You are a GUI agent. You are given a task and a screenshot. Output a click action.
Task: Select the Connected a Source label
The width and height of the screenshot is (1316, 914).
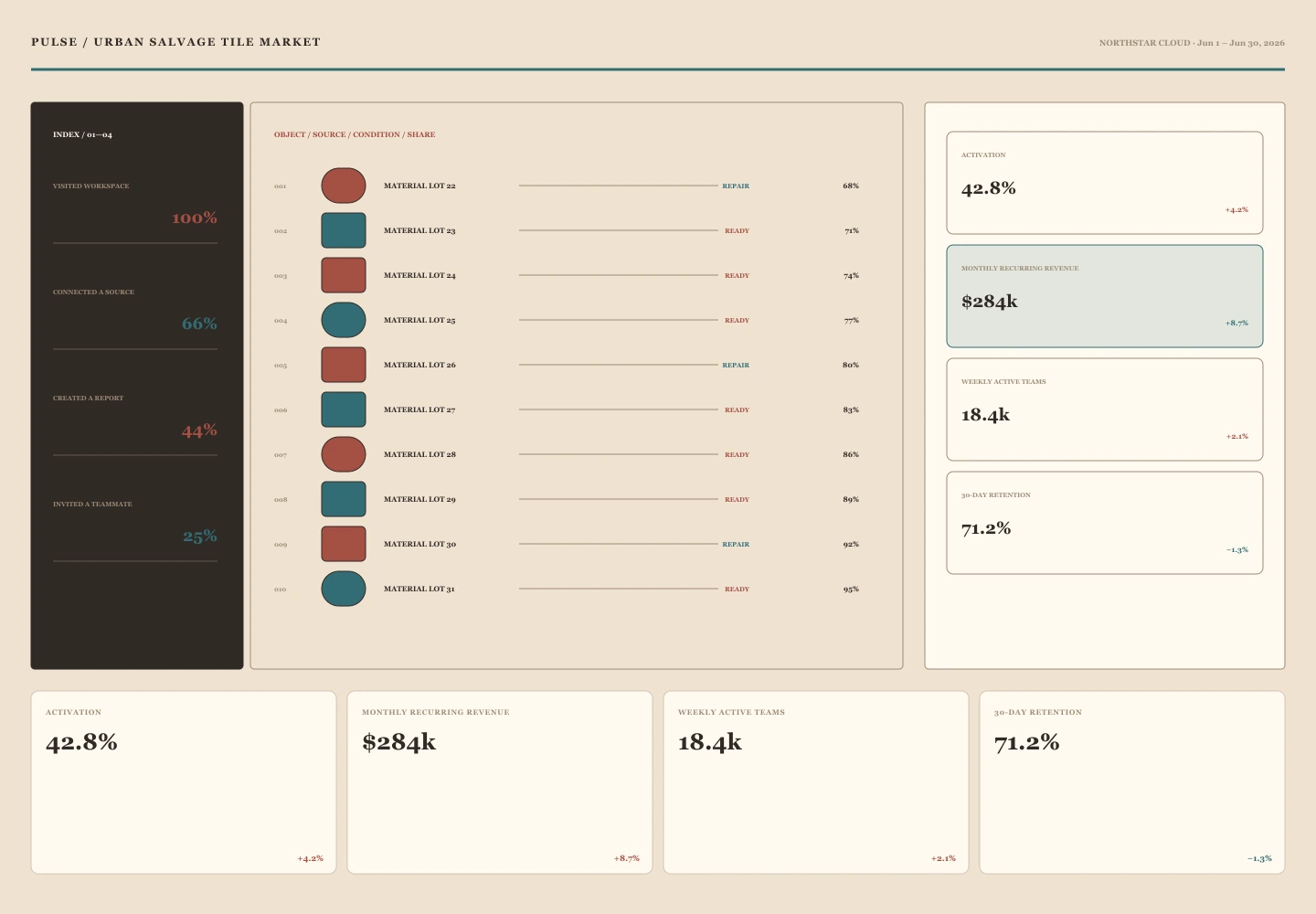(x=93, y=292)
